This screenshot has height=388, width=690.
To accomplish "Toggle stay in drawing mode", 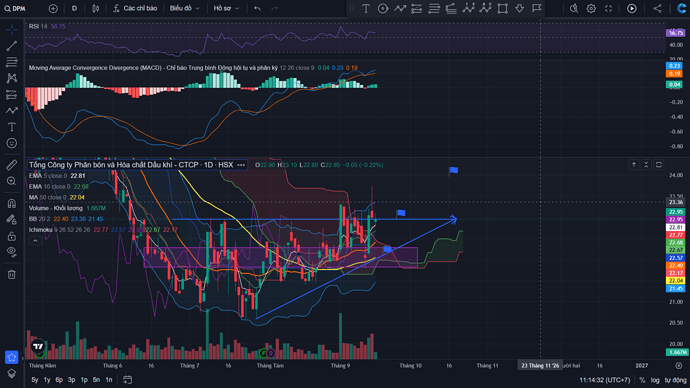I will 12,220.
